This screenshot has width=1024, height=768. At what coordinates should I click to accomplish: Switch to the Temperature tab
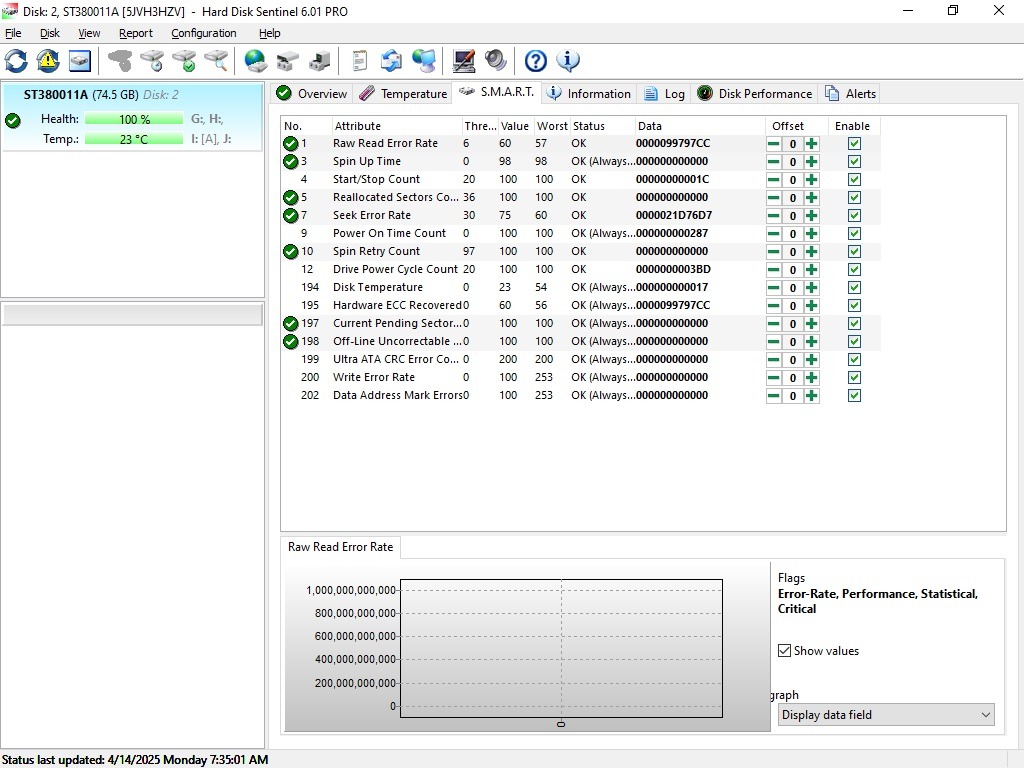point(404,93)
